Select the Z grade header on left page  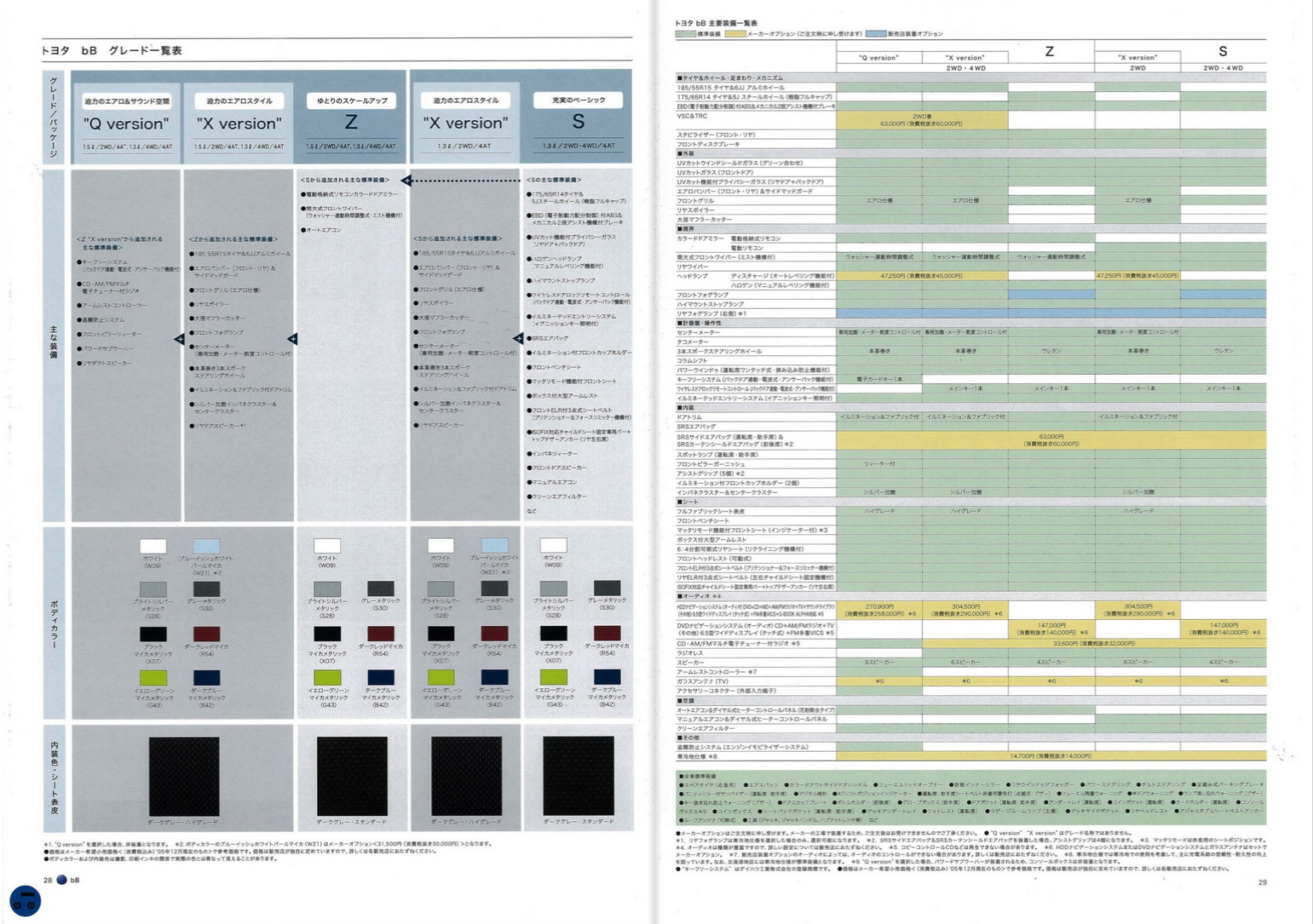click(350, 123)
